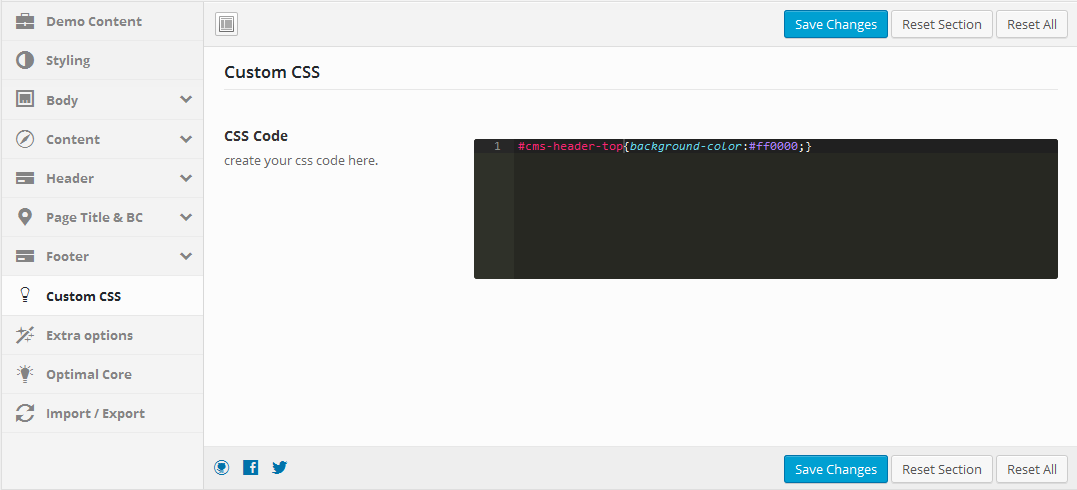
Task: Click the GitHub icon in the footer bar
Action: [x=221, y=468]
